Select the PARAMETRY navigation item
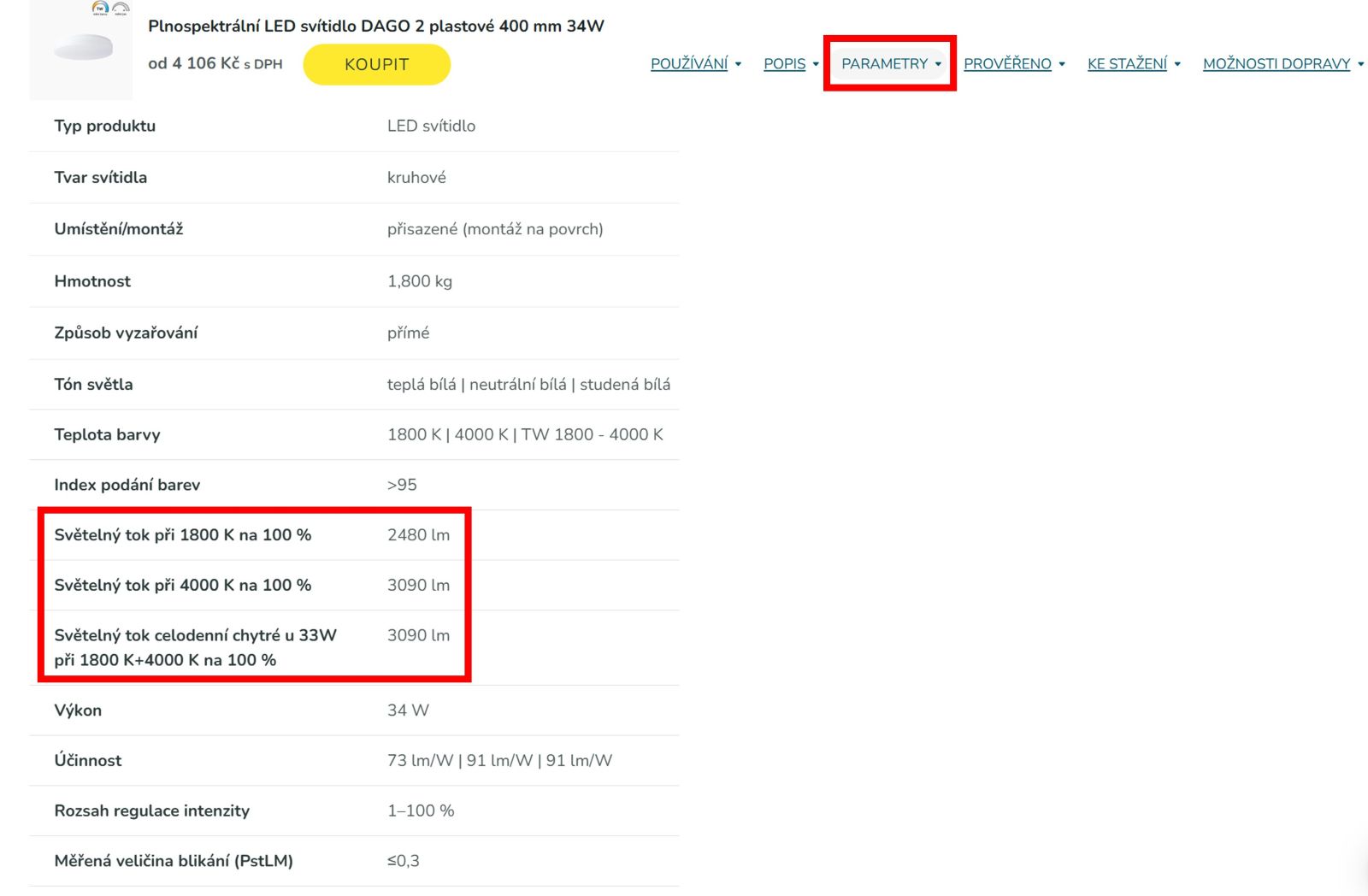The width and height of the screenshot is (1368, 896). [x=884, y=64]
